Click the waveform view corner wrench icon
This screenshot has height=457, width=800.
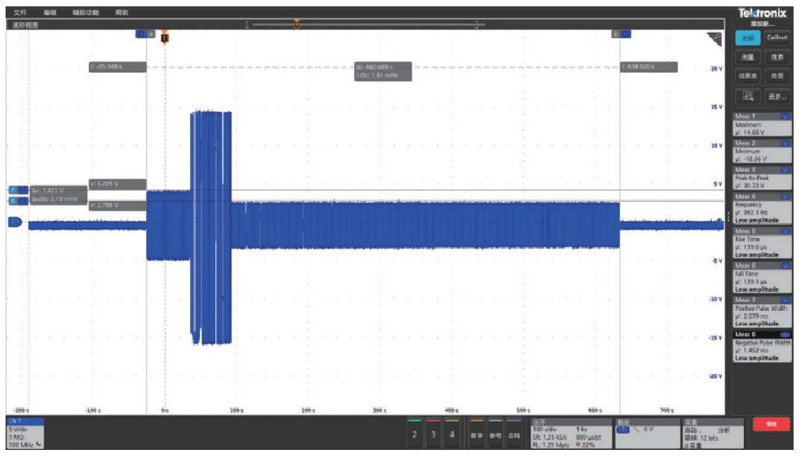point(714,39)
